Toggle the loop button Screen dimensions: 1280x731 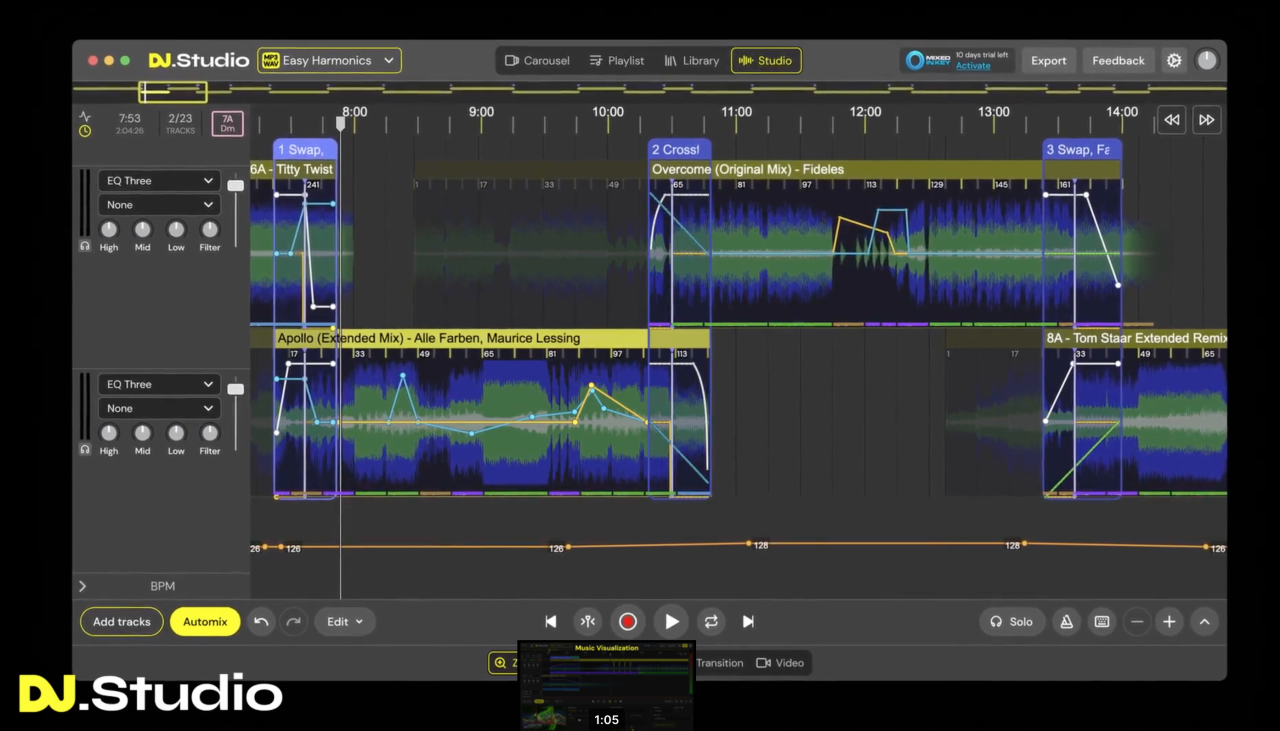(x=711, y=621)
